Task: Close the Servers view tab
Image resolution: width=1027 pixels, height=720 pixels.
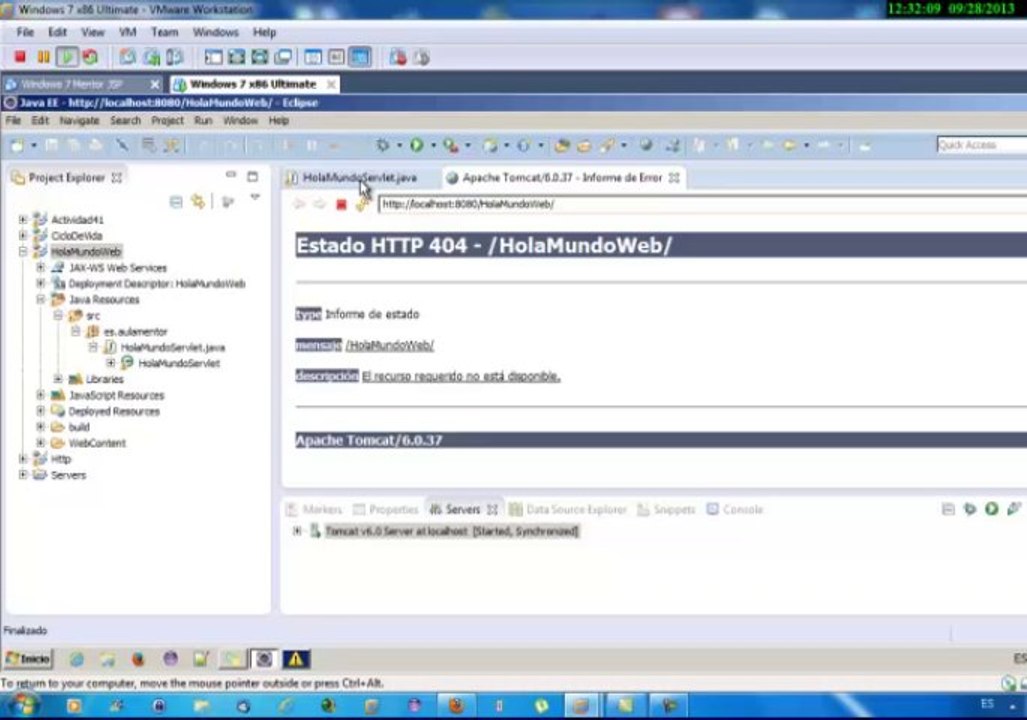Action: tap(493, 509)
